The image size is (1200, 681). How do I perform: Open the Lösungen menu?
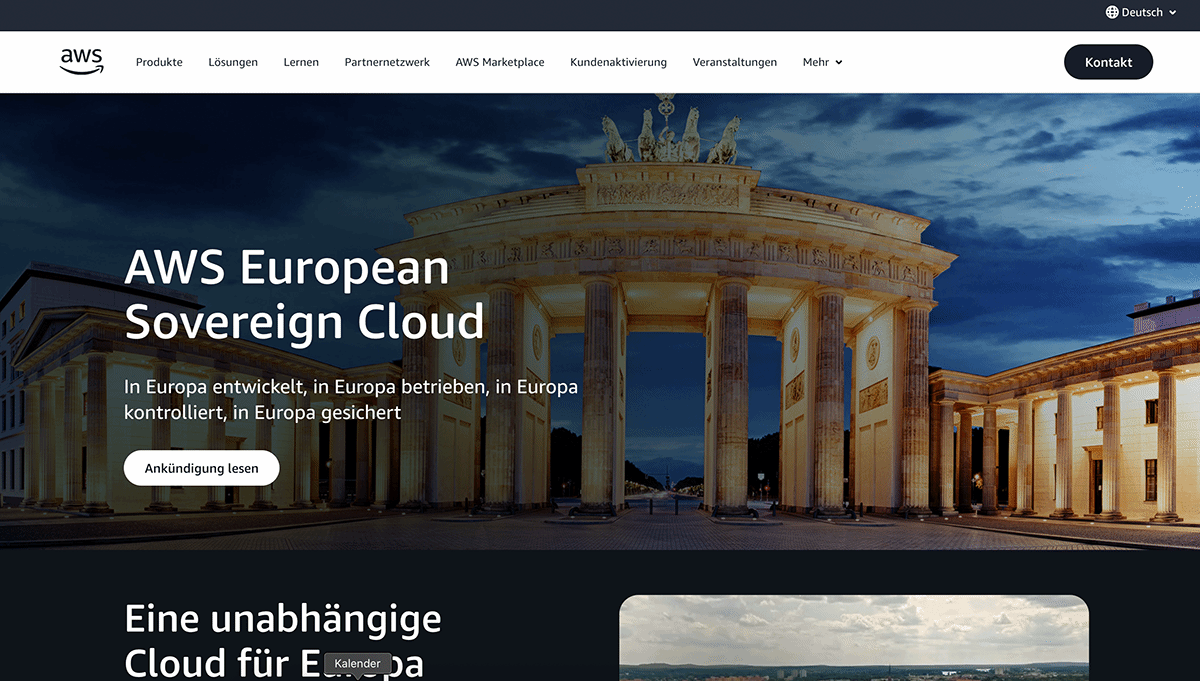[x=233, y=62]
